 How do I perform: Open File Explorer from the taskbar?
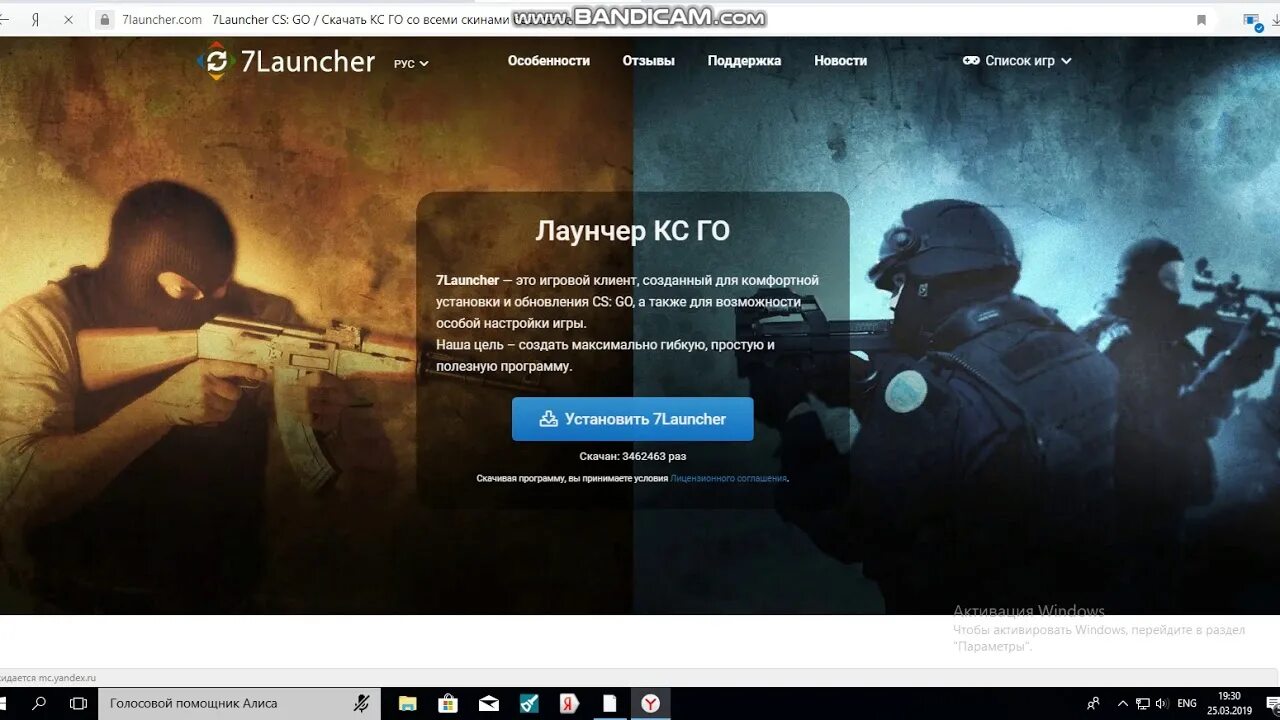click(x=407, y=704)
